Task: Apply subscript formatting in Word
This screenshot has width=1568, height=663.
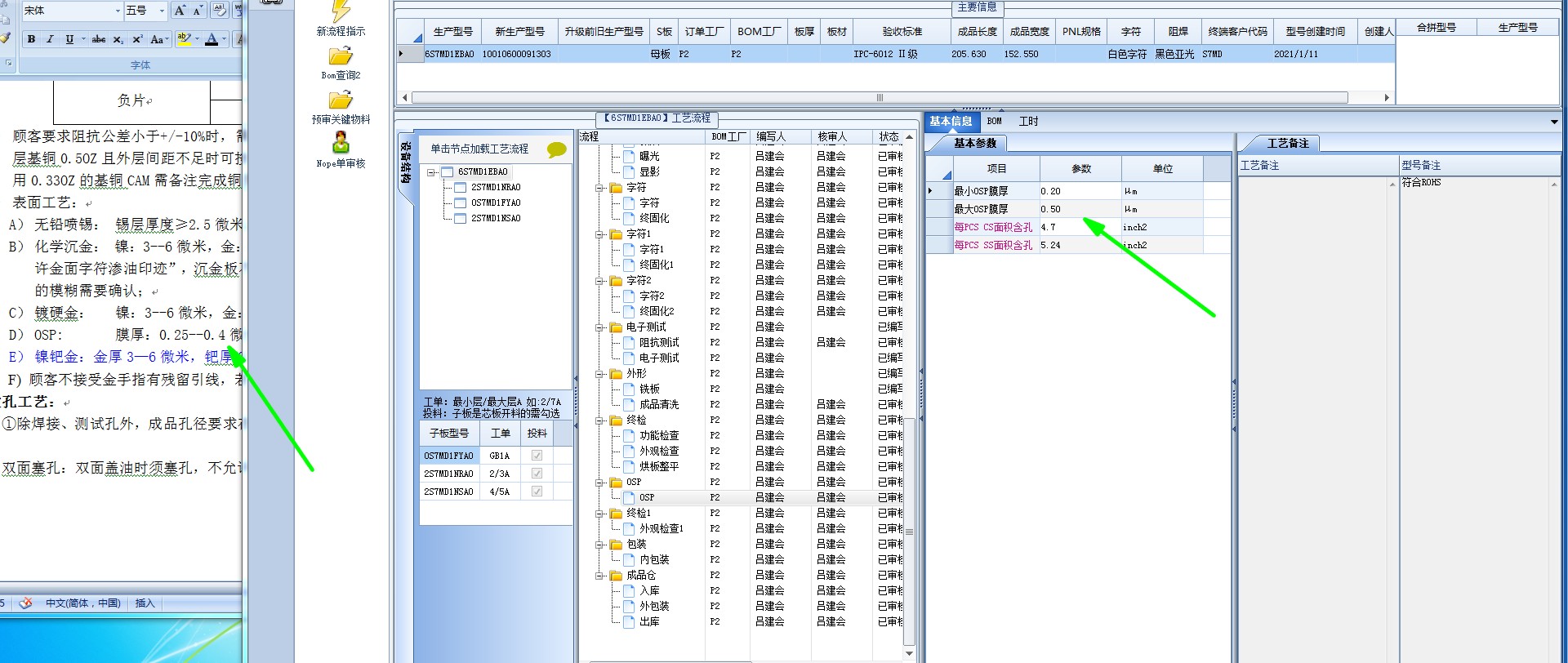Action: (118, 38)
